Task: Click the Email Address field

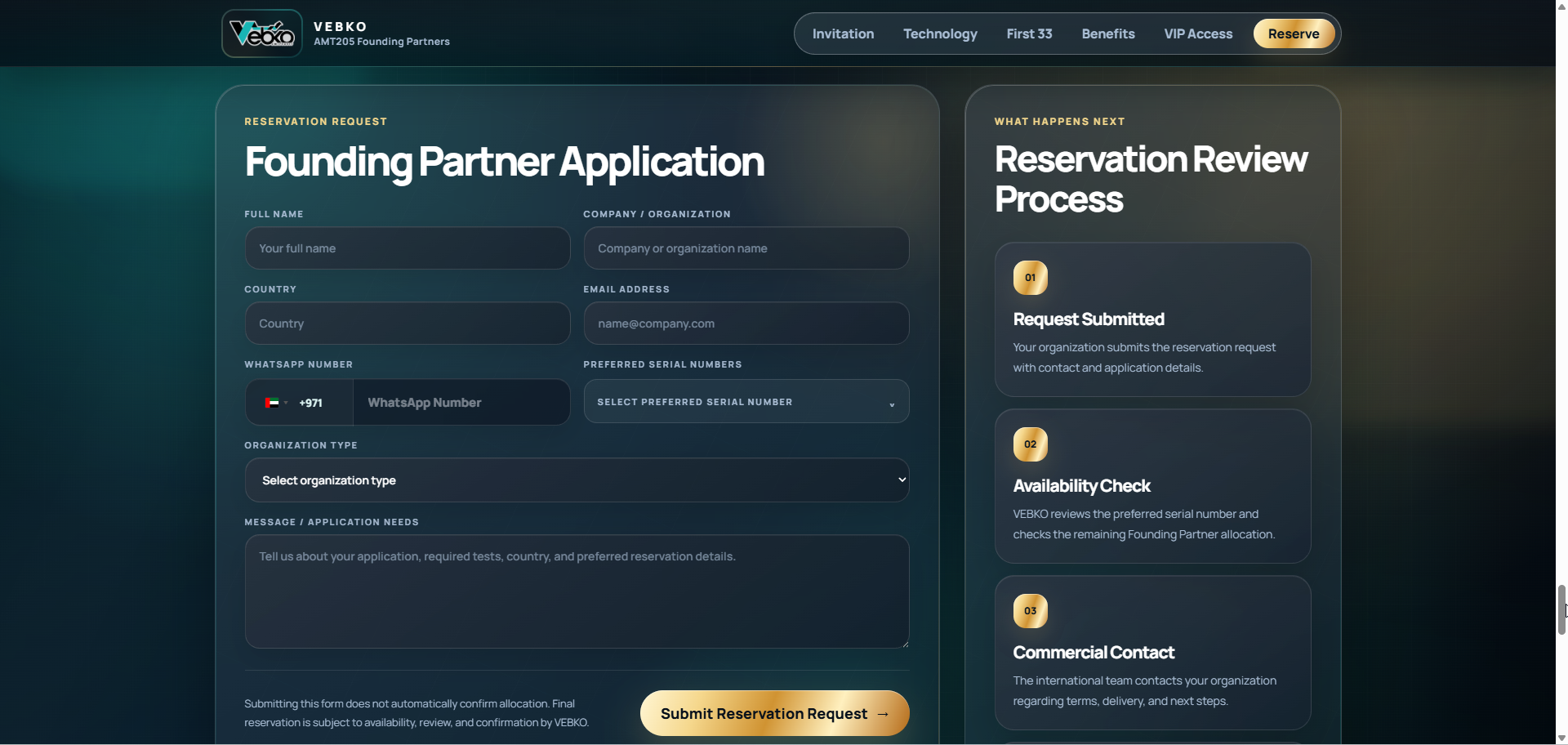Action: click(746, 323)
